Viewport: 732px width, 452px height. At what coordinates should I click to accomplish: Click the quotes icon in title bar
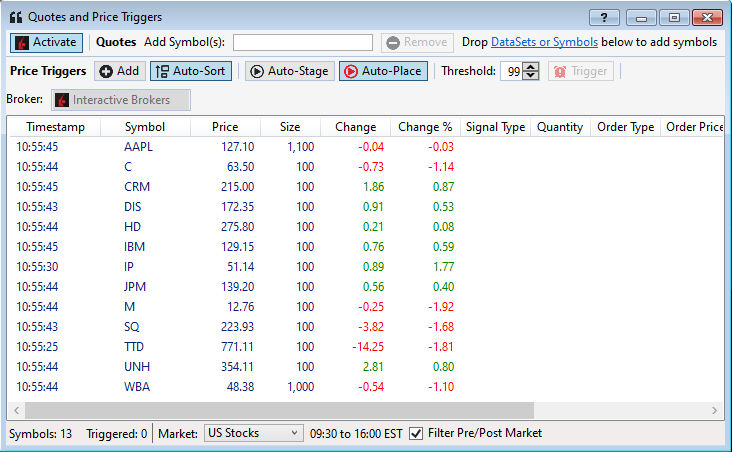point(15,17)
